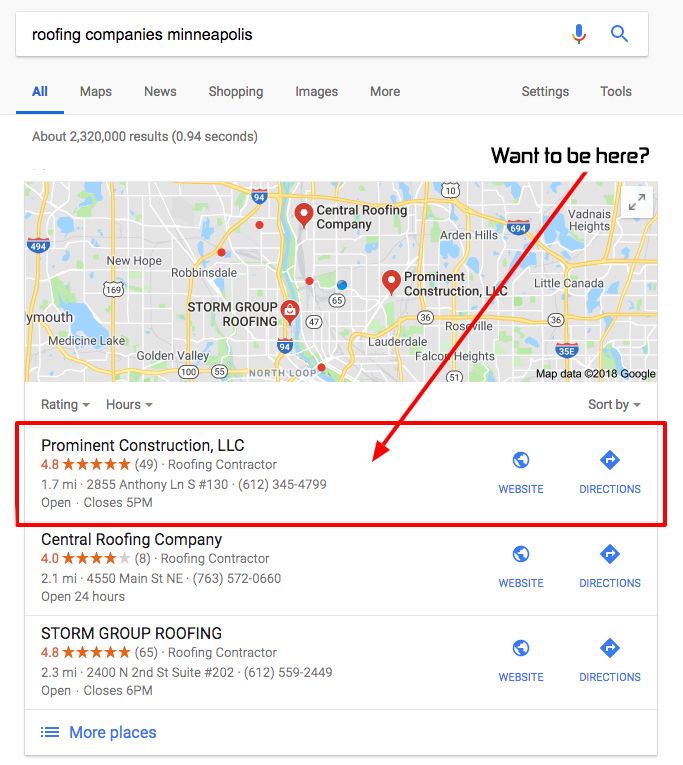Screen dimensions: 683x765
Task: Open the Hours filter dropdown
Action: tap(129, 404)
